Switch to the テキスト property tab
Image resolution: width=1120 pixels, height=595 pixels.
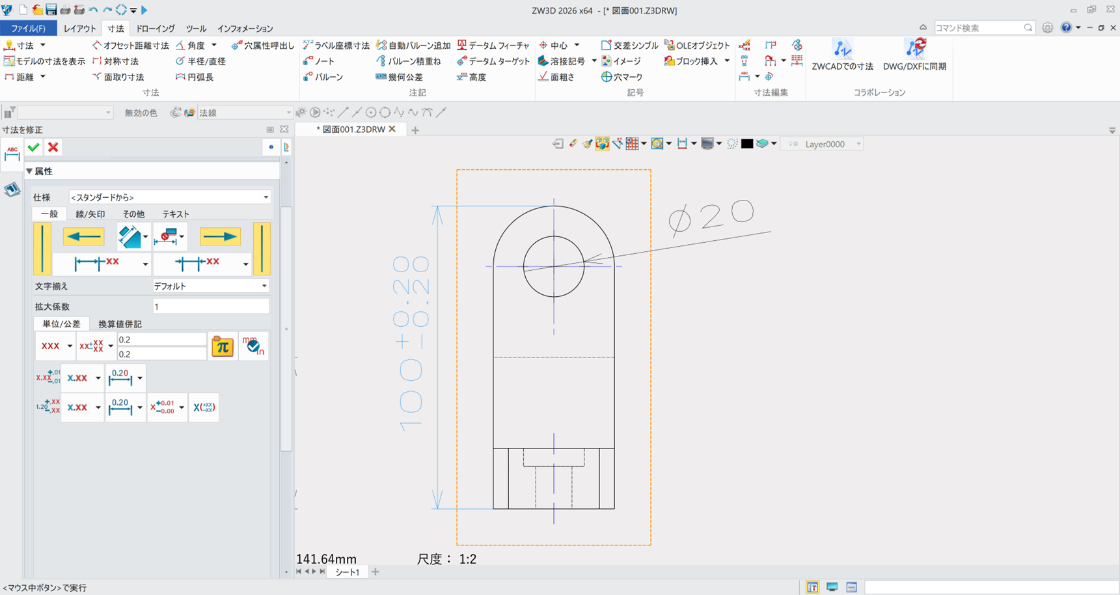tap(176, 214)
